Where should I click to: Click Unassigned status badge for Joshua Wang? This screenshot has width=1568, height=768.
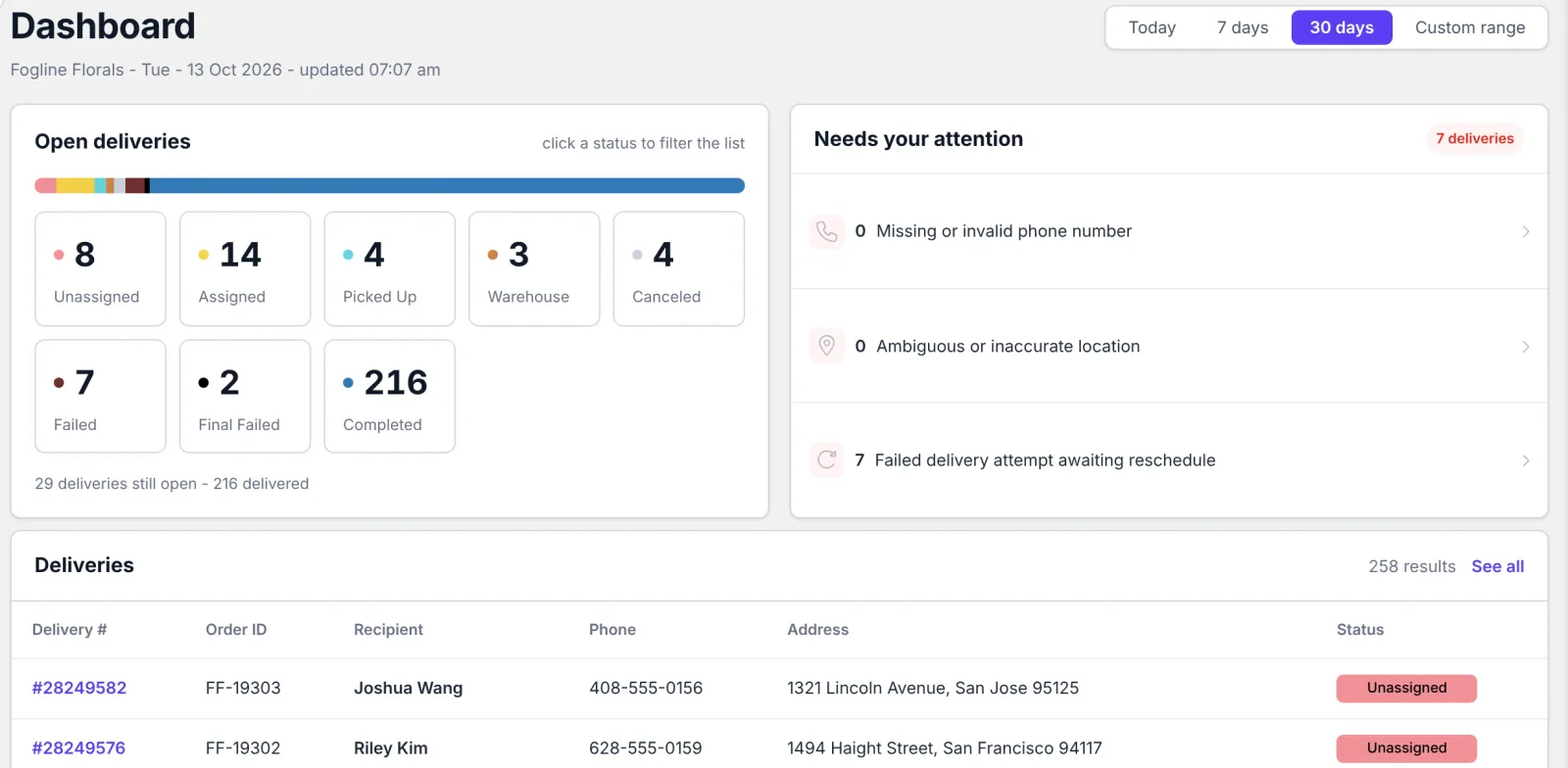[1406, 688]
